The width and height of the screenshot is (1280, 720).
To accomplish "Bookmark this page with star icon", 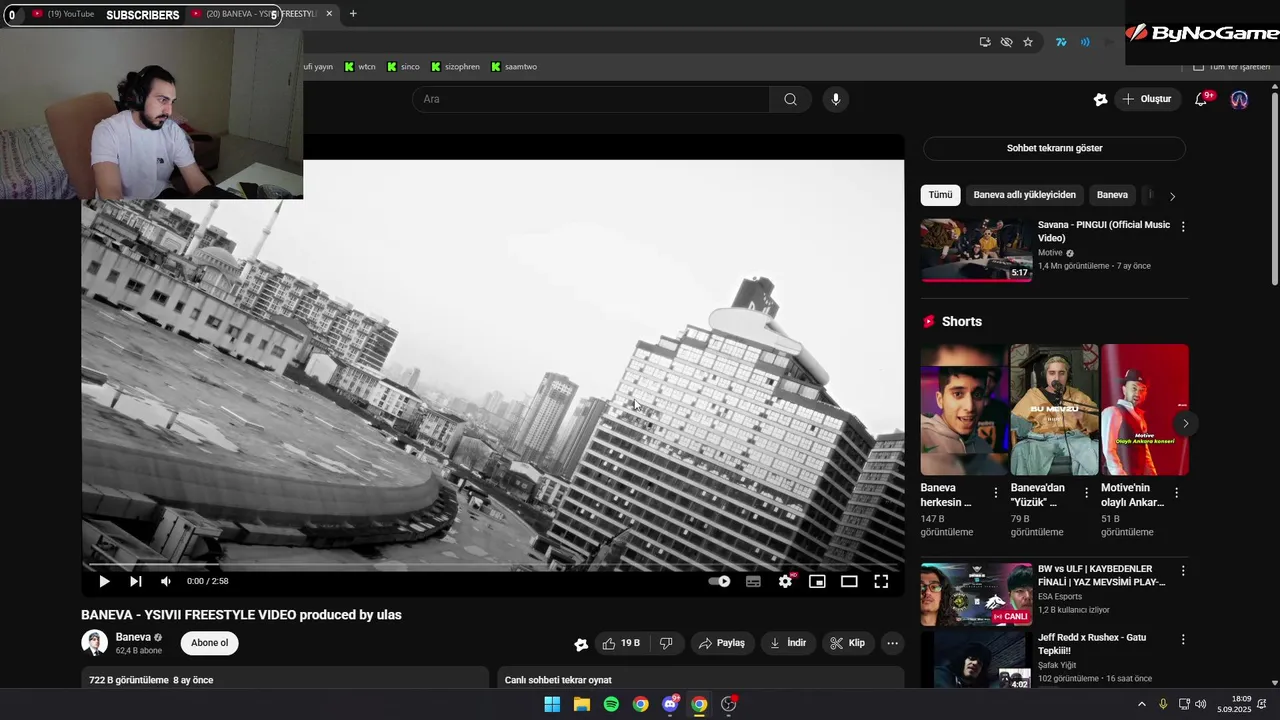I will point(1028,42).
